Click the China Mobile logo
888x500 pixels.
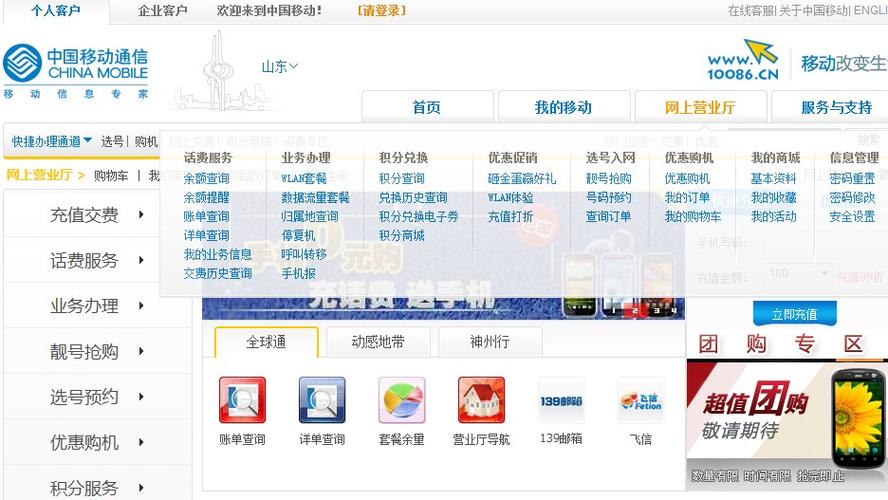tap(76, 65)
